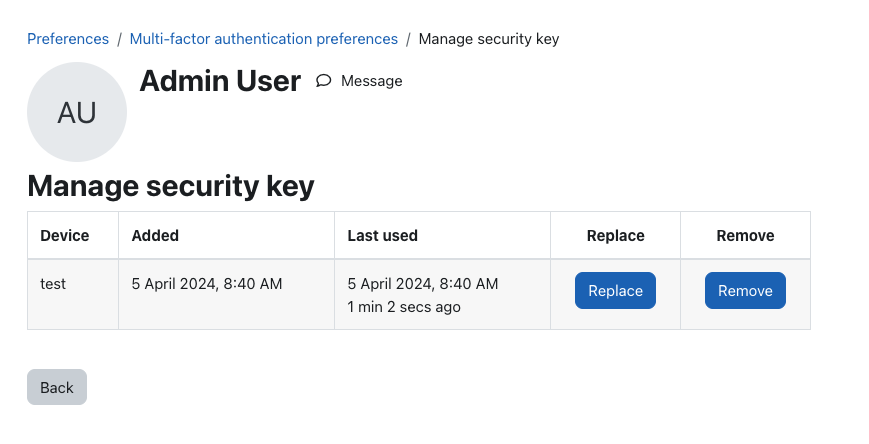Click the Added date 5 April 2024 cell
Image resolution: width=869 pixels, height=444 pixels.
207,284
